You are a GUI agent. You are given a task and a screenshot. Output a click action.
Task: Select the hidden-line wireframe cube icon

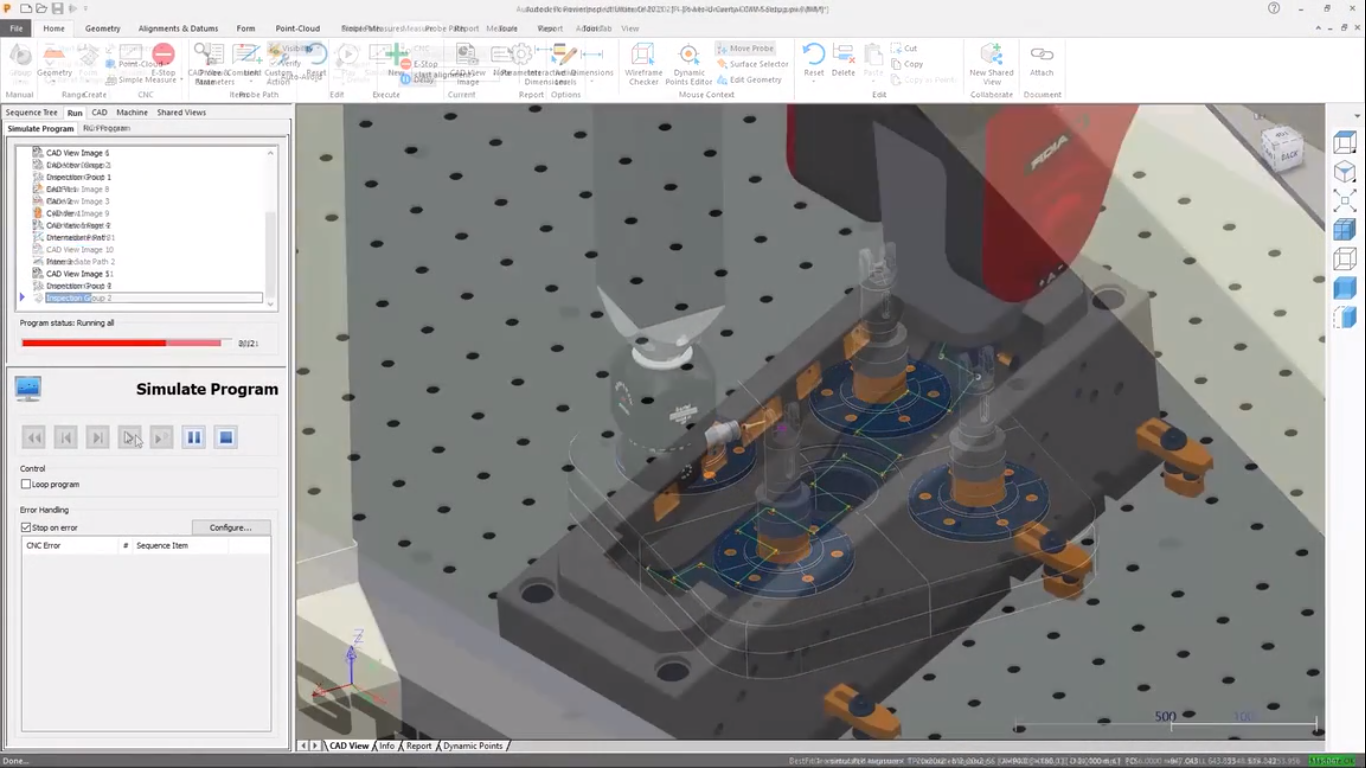(1345, 260)
